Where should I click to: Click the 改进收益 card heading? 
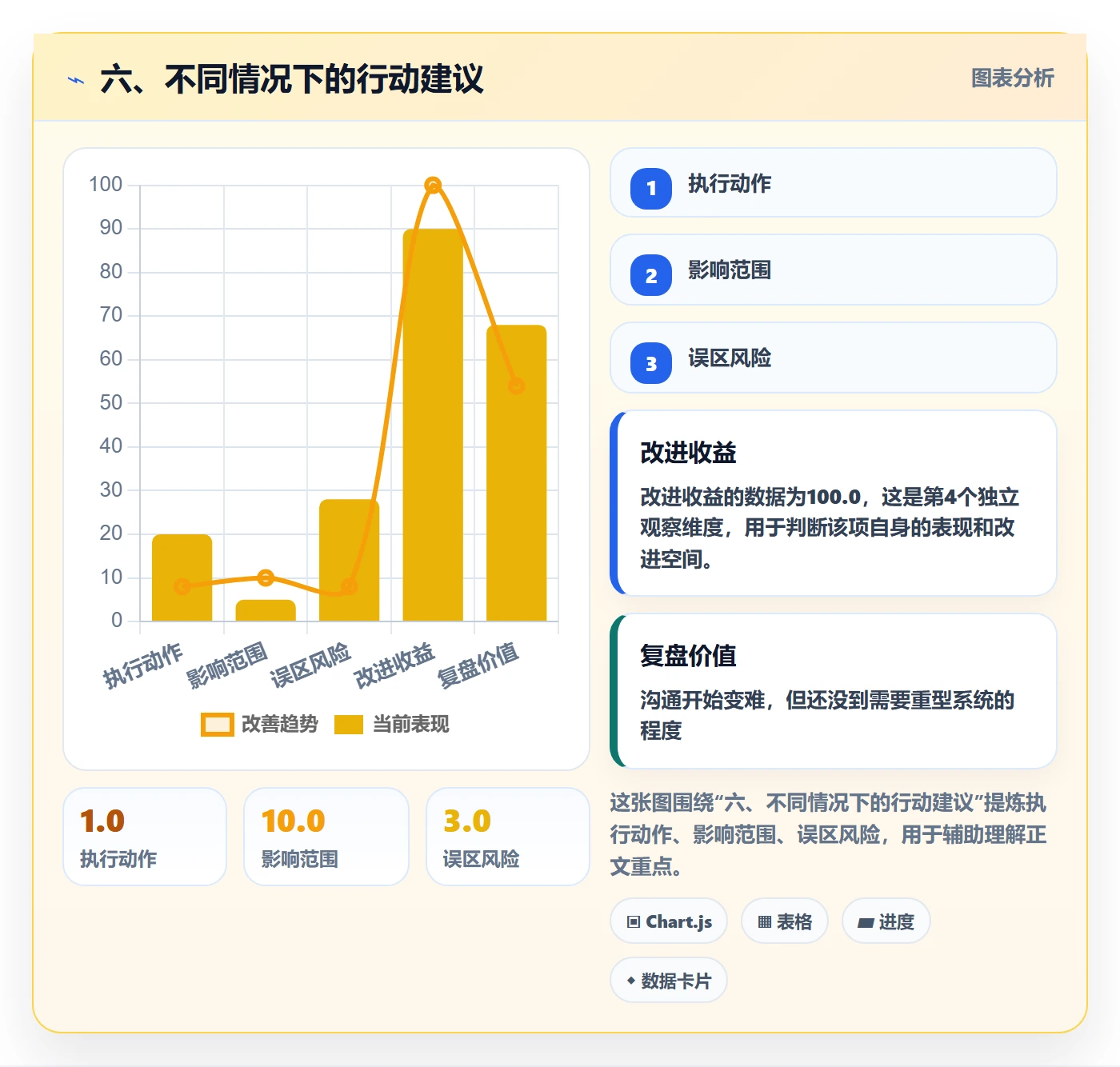coord(688,453)
